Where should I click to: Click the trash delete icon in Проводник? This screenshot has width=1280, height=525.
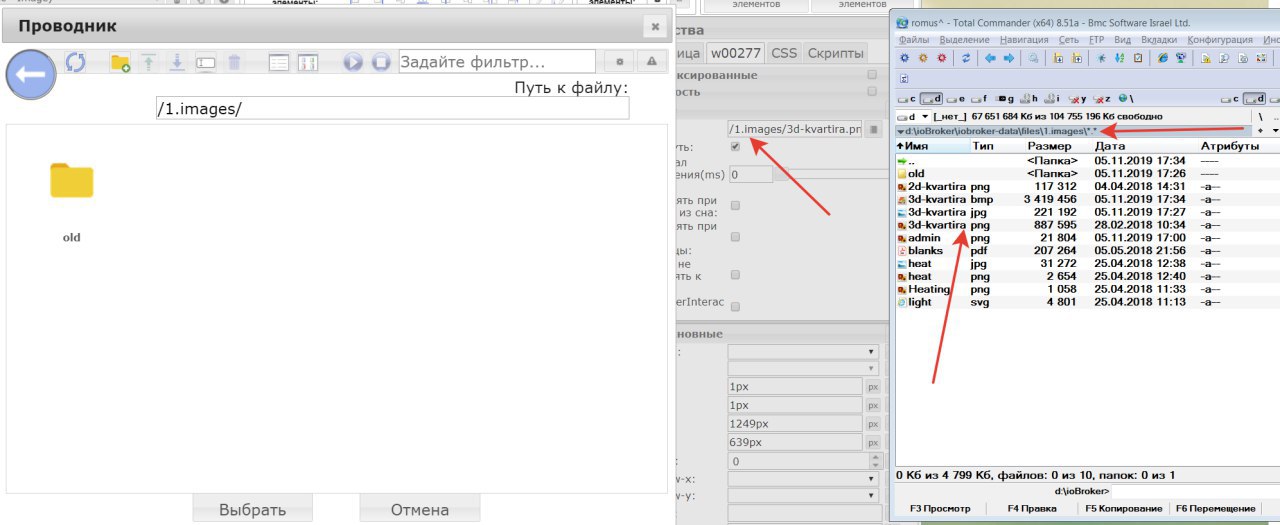point(234,62)
